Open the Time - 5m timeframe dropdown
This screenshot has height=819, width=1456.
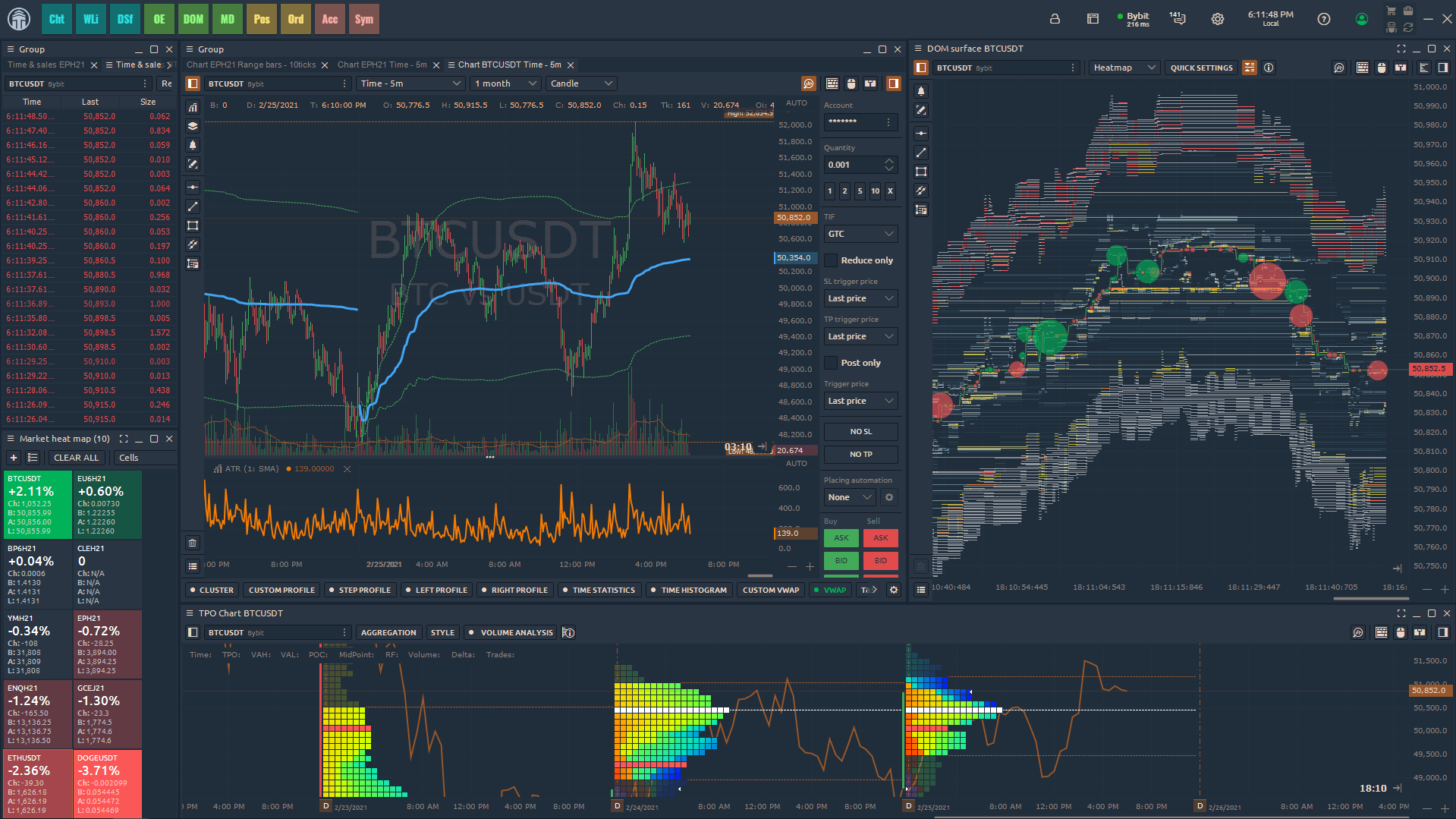(x=410, y=83)
